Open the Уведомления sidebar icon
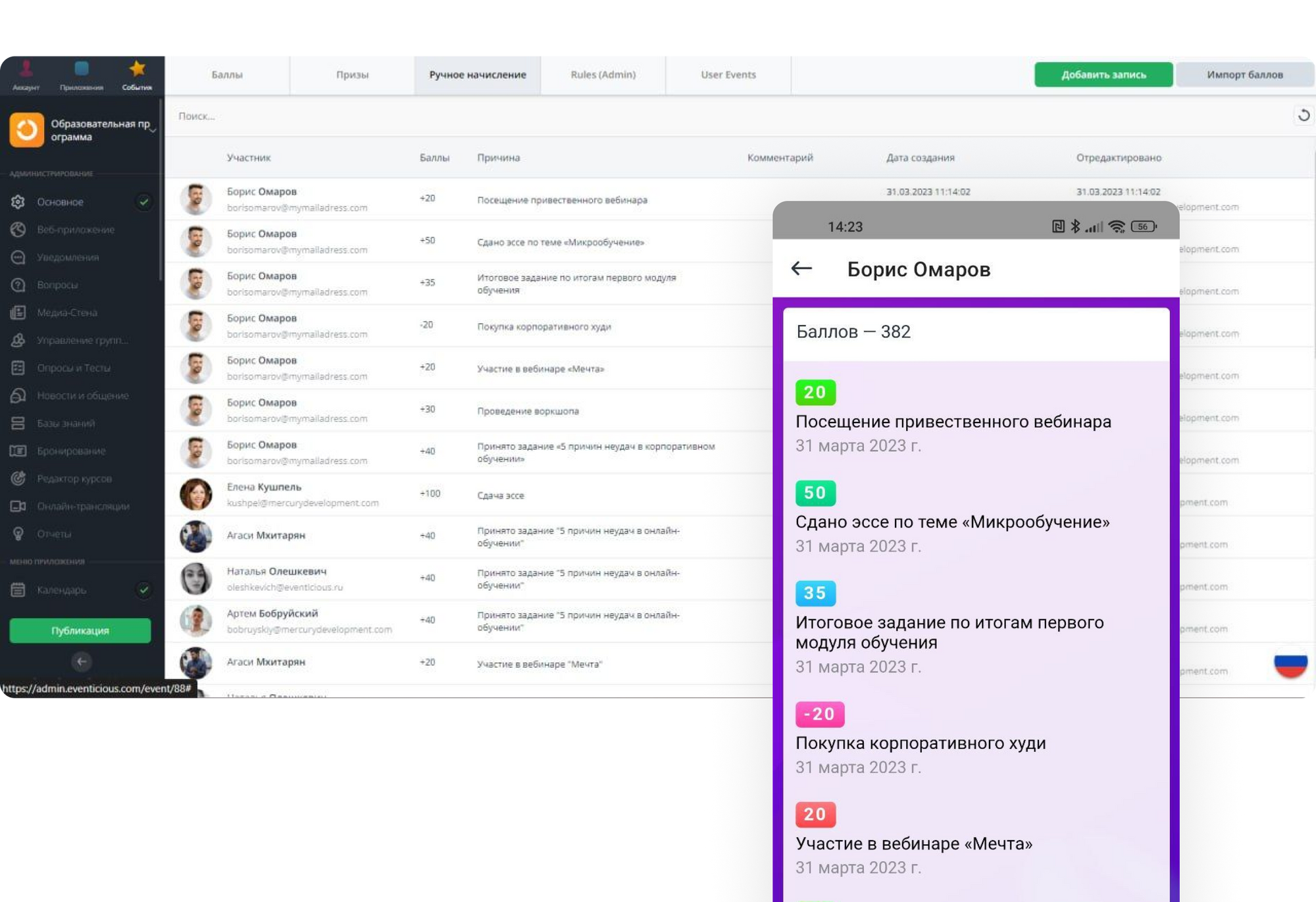Screen dimensions: 1316x902 (x=18, y=257)
